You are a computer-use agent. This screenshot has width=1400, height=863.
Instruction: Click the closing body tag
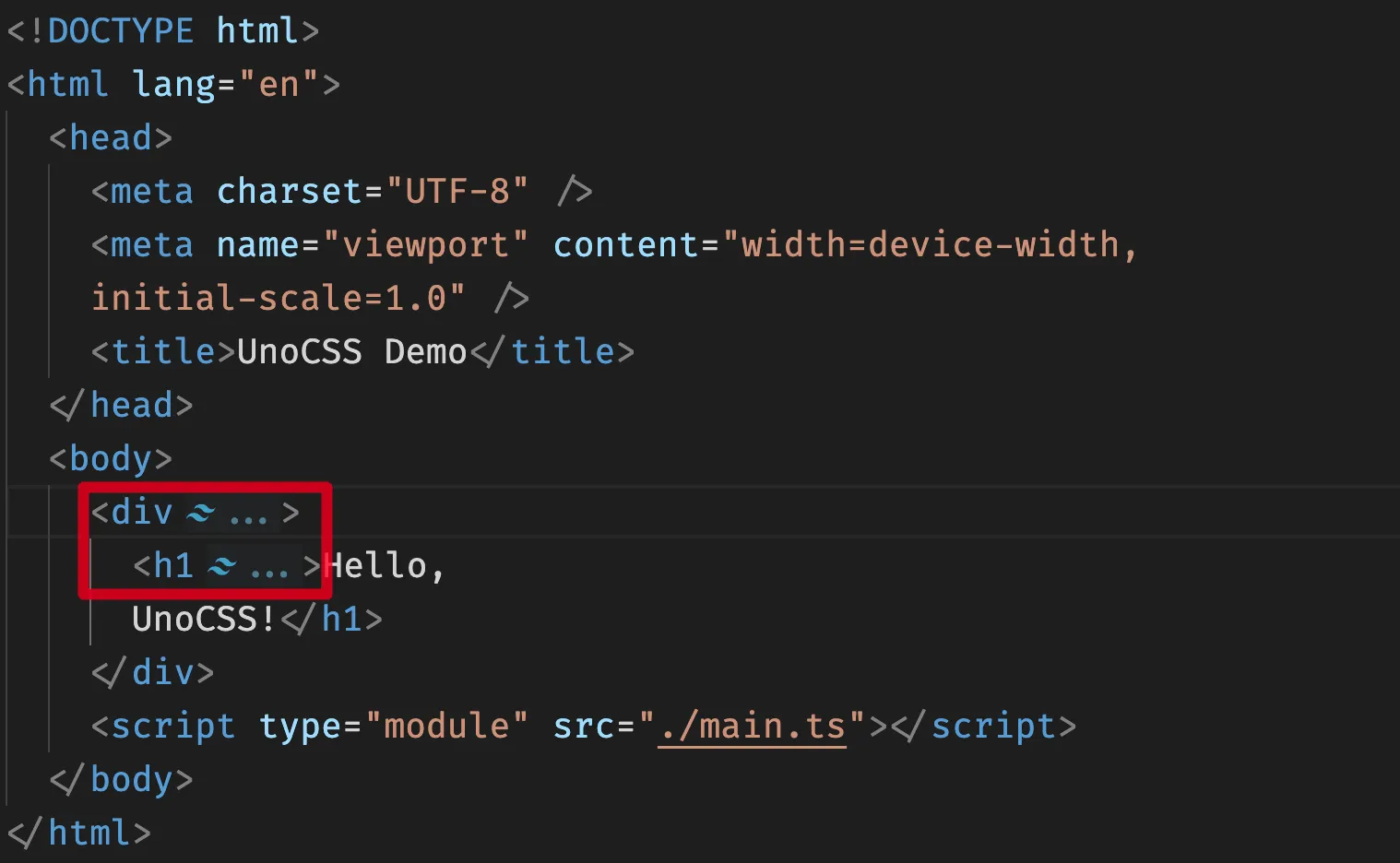(122, 780)
